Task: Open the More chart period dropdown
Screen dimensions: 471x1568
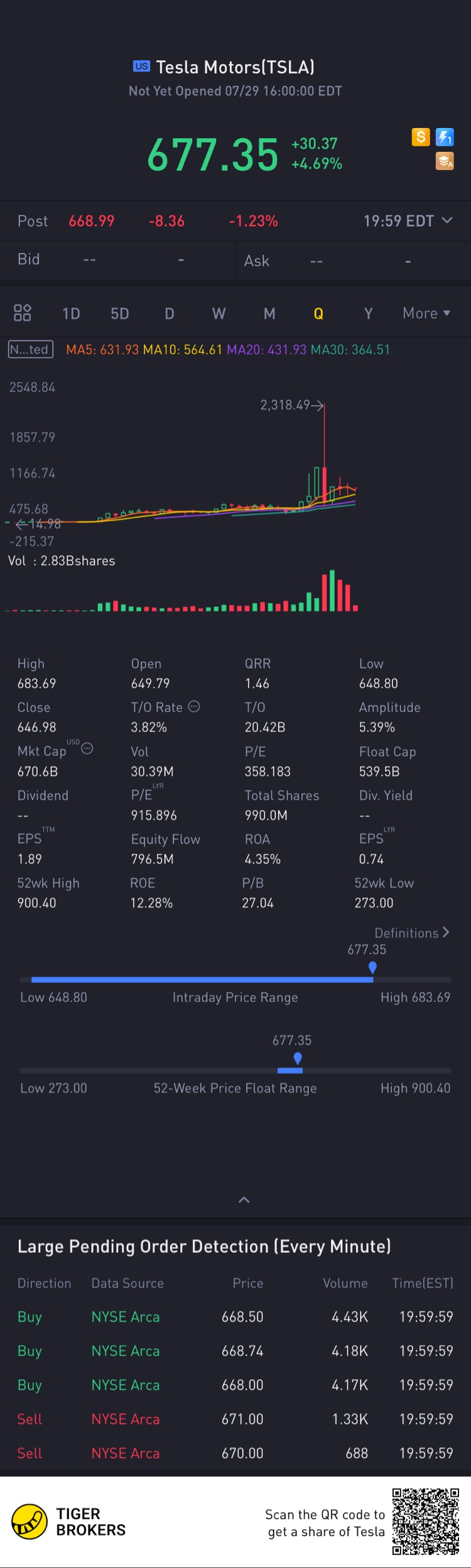Action: coord(426,313)
